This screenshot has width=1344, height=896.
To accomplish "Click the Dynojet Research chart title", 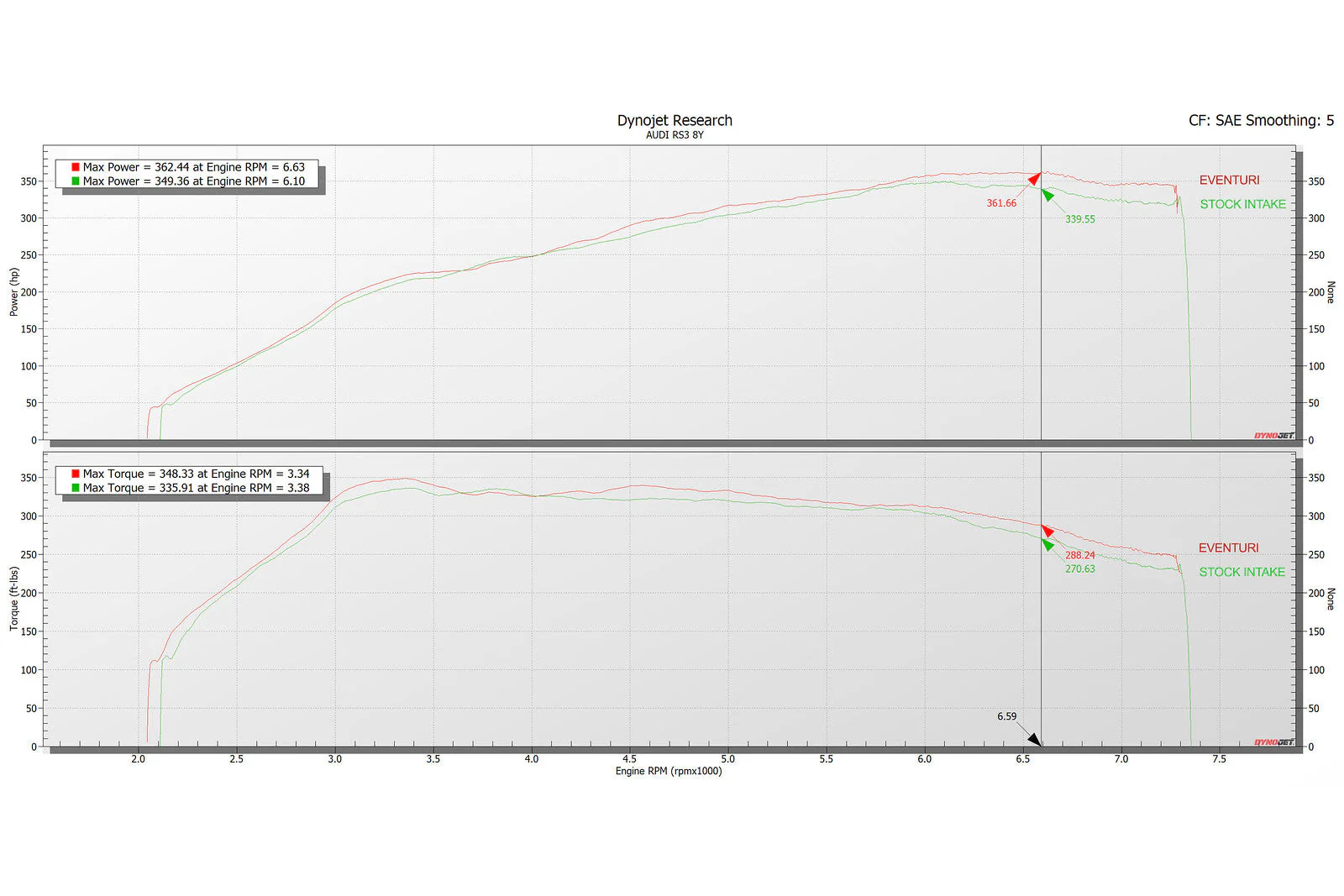I will click(675, 120).
